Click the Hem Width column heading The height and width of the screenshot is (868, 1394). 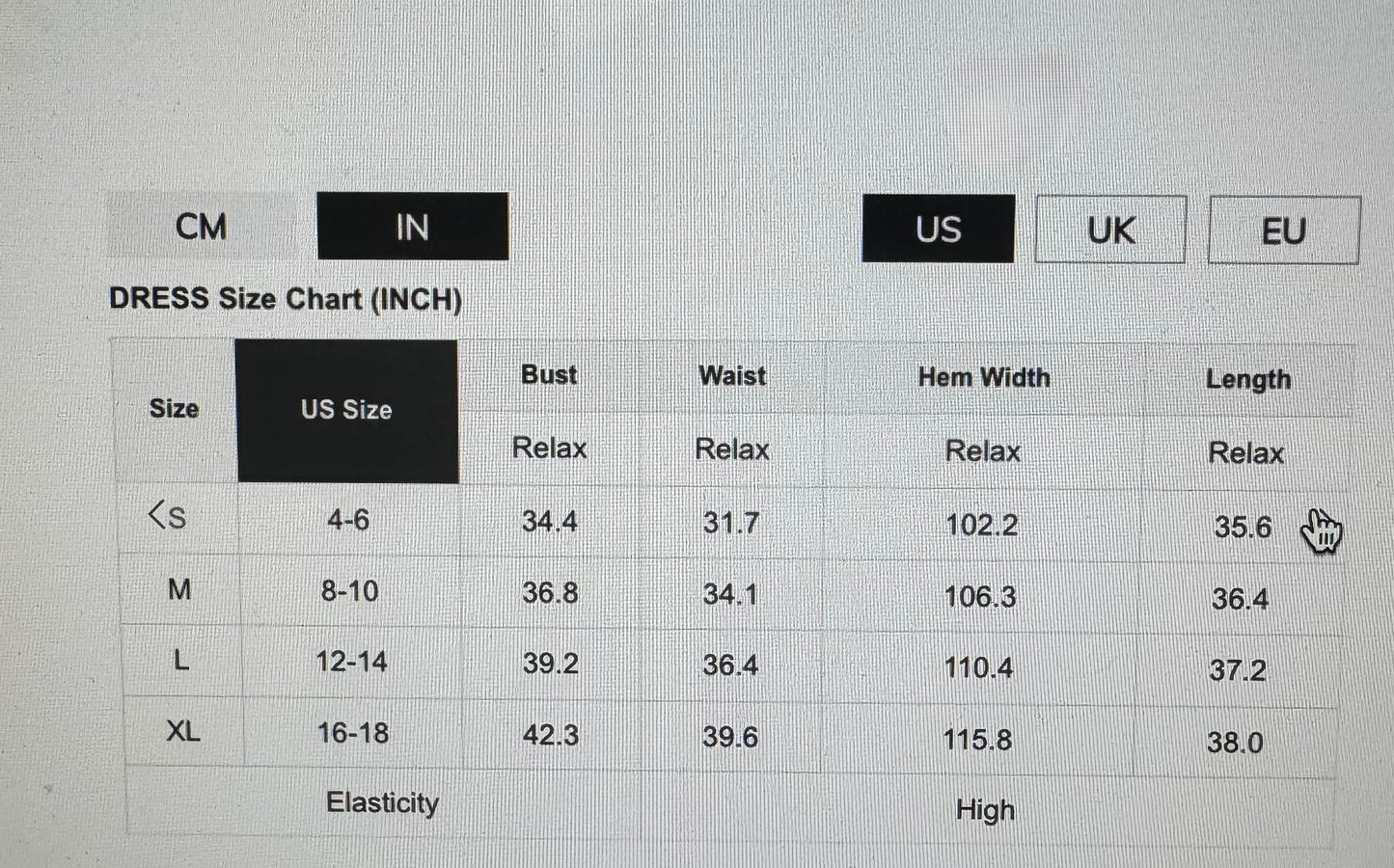point(983,377)
